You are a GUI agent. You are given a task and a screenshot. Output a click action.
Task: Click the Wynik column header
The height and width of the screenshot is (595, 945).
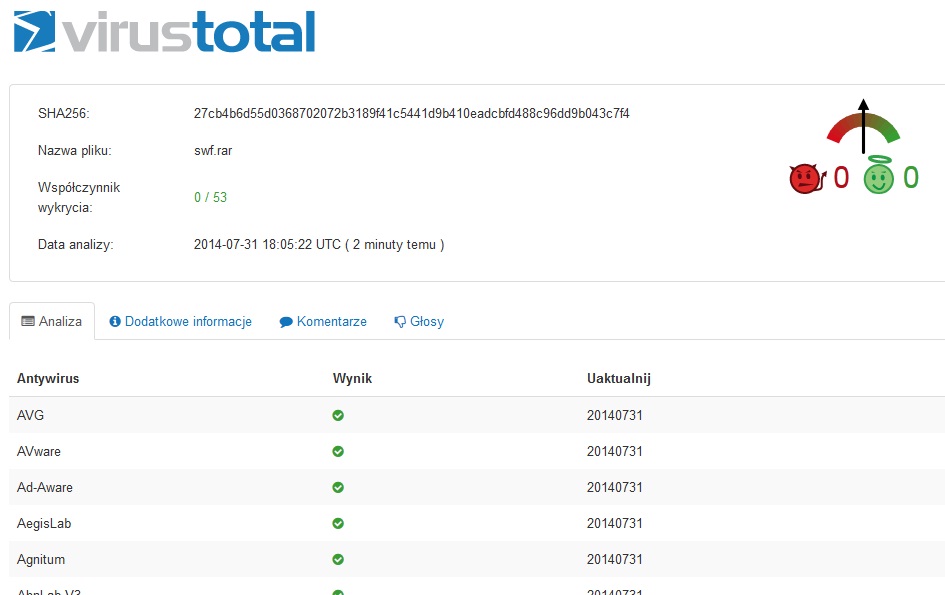pos(353,379)
